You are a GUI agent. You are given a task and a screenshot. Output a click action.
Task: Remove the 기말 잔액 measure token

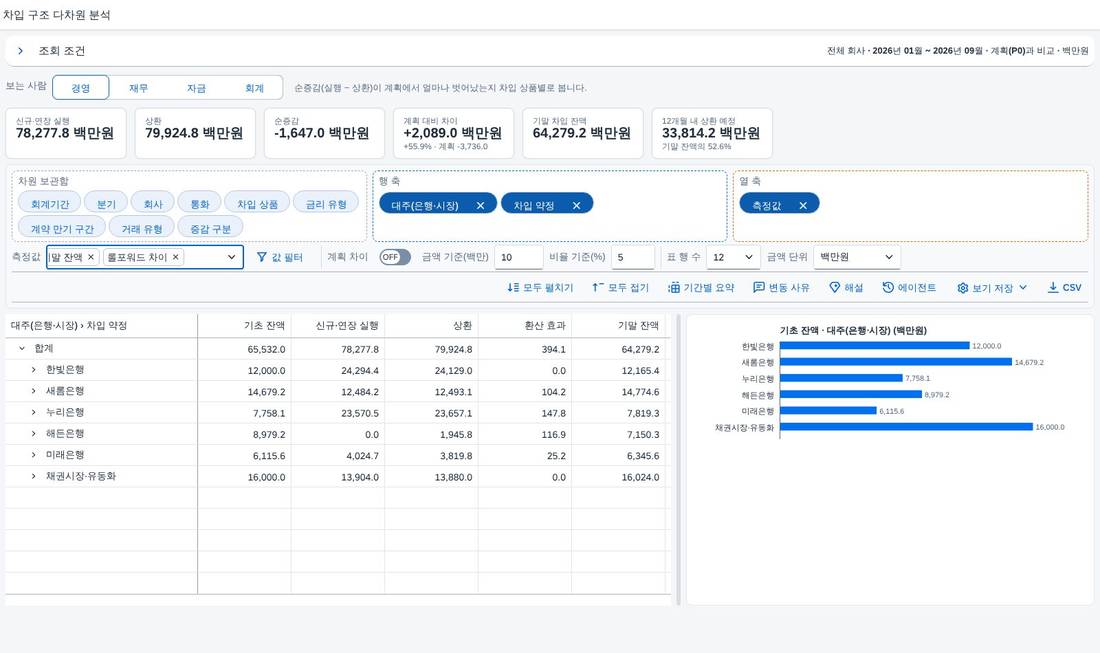90,257
